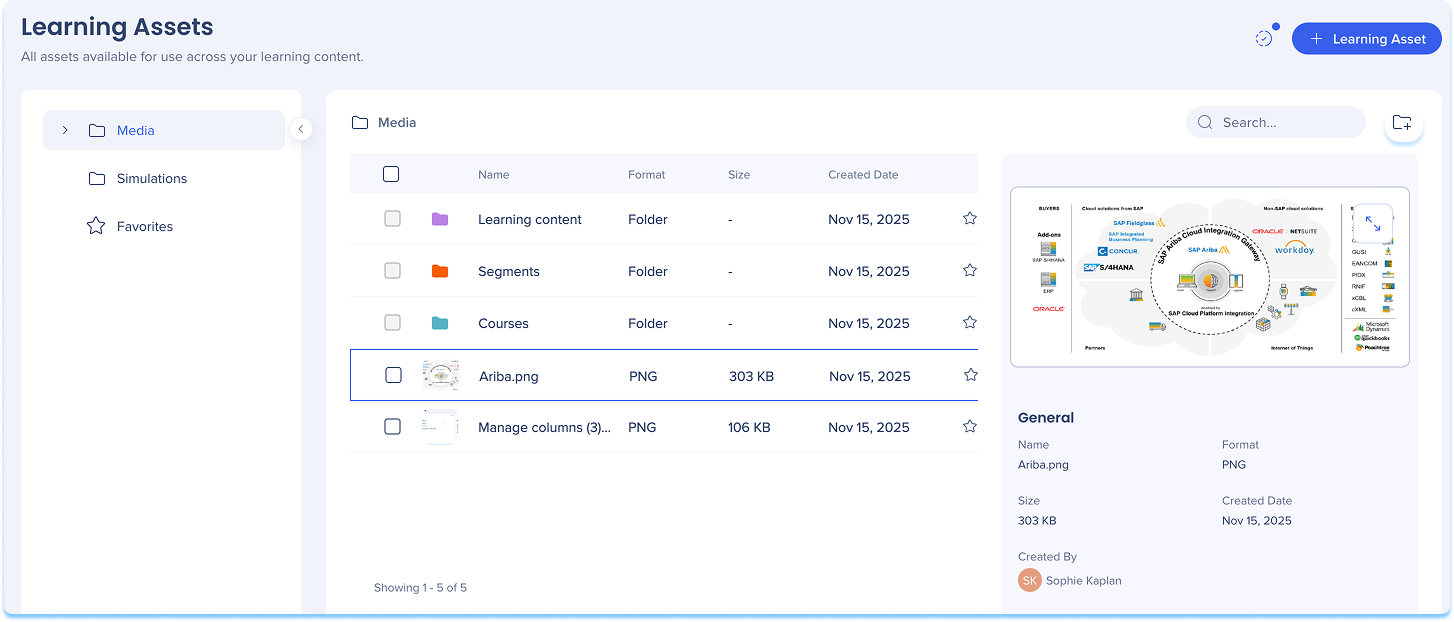Open the Learning content folder
This screenshot has width=1454, height=622.
pyautogui.click(x=529, y=219)
